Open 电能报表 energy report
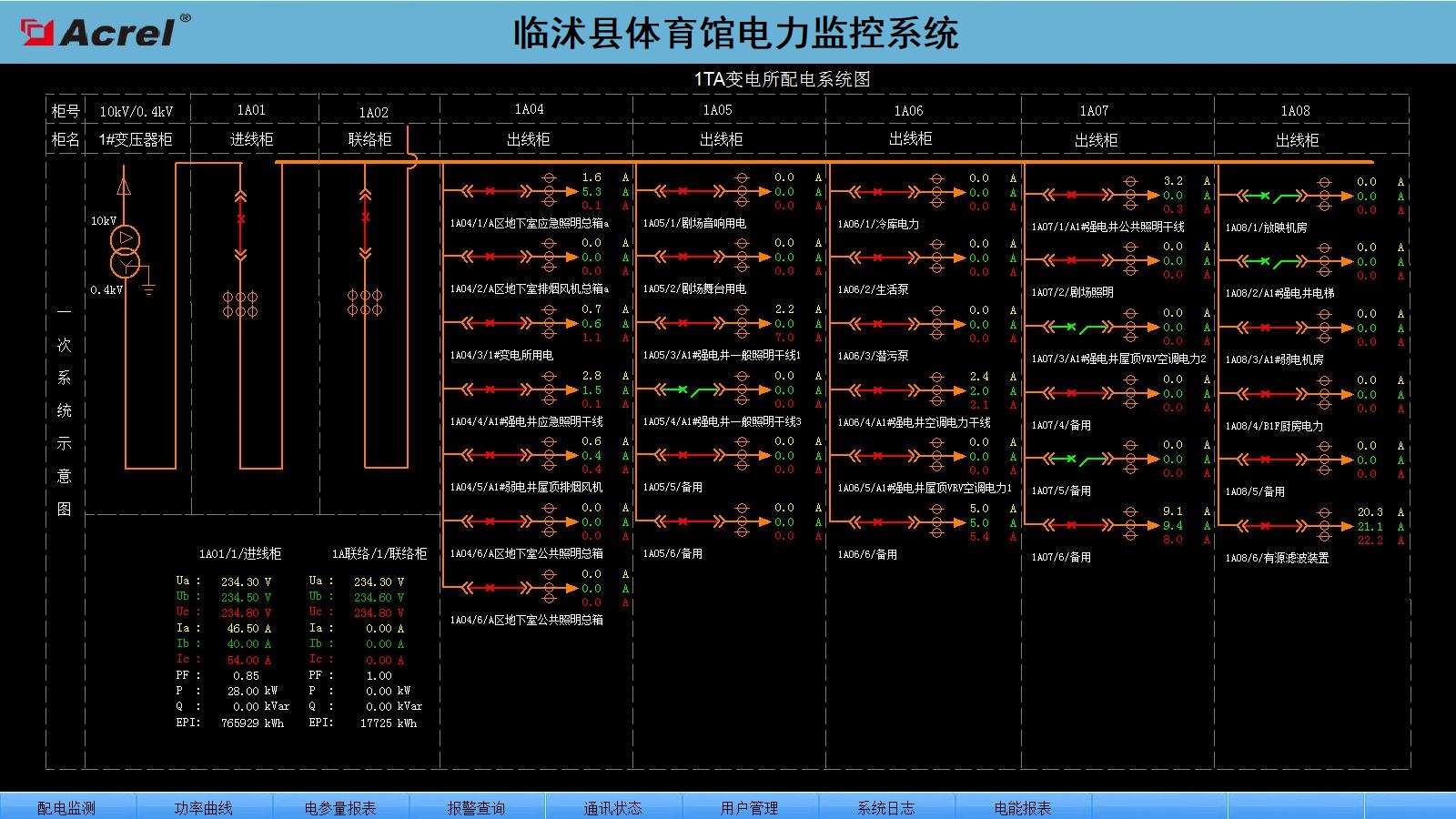The image size is (1456, 819). 1023,807
